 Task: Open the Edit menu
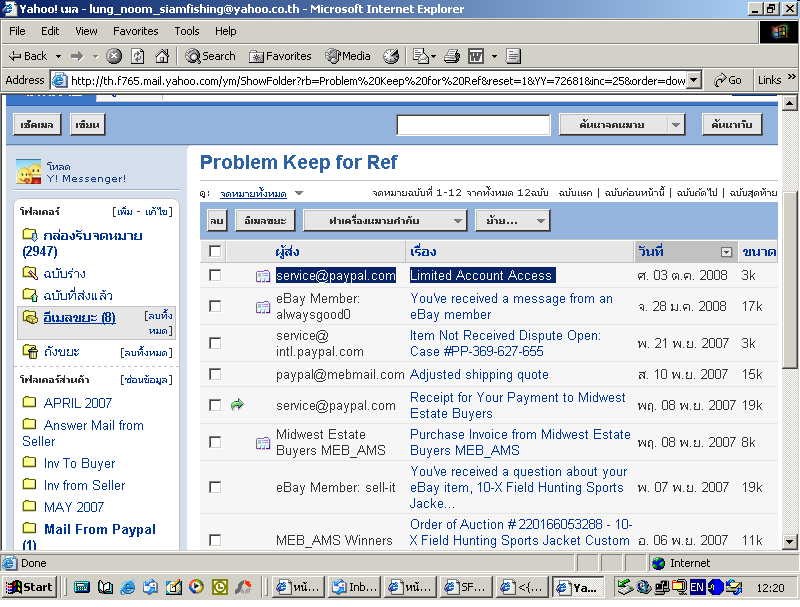tap(50, 32)
